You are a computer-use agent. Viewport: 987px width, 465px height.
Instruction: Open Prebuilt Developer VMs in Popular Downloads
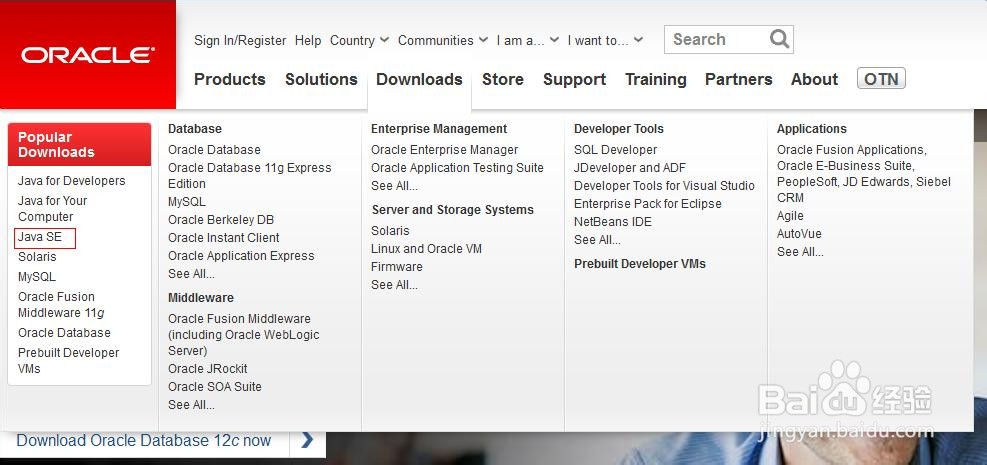point(69,361)
